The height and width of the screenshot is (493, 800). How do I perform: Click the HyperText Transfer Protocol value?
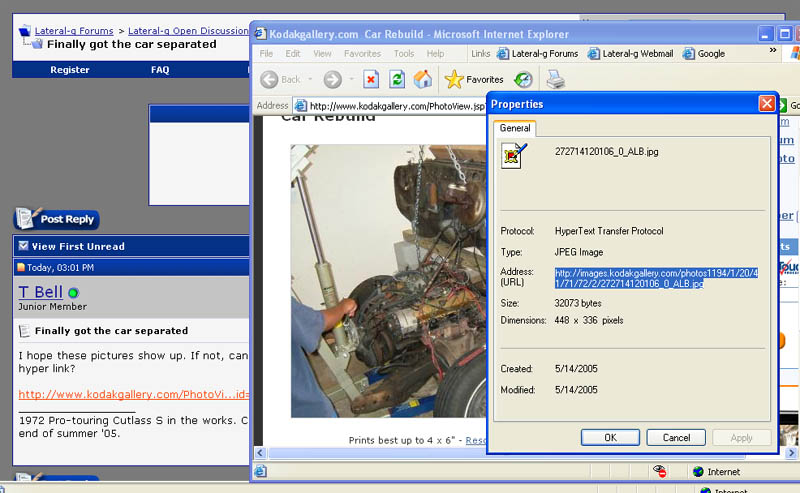[609, 231]
